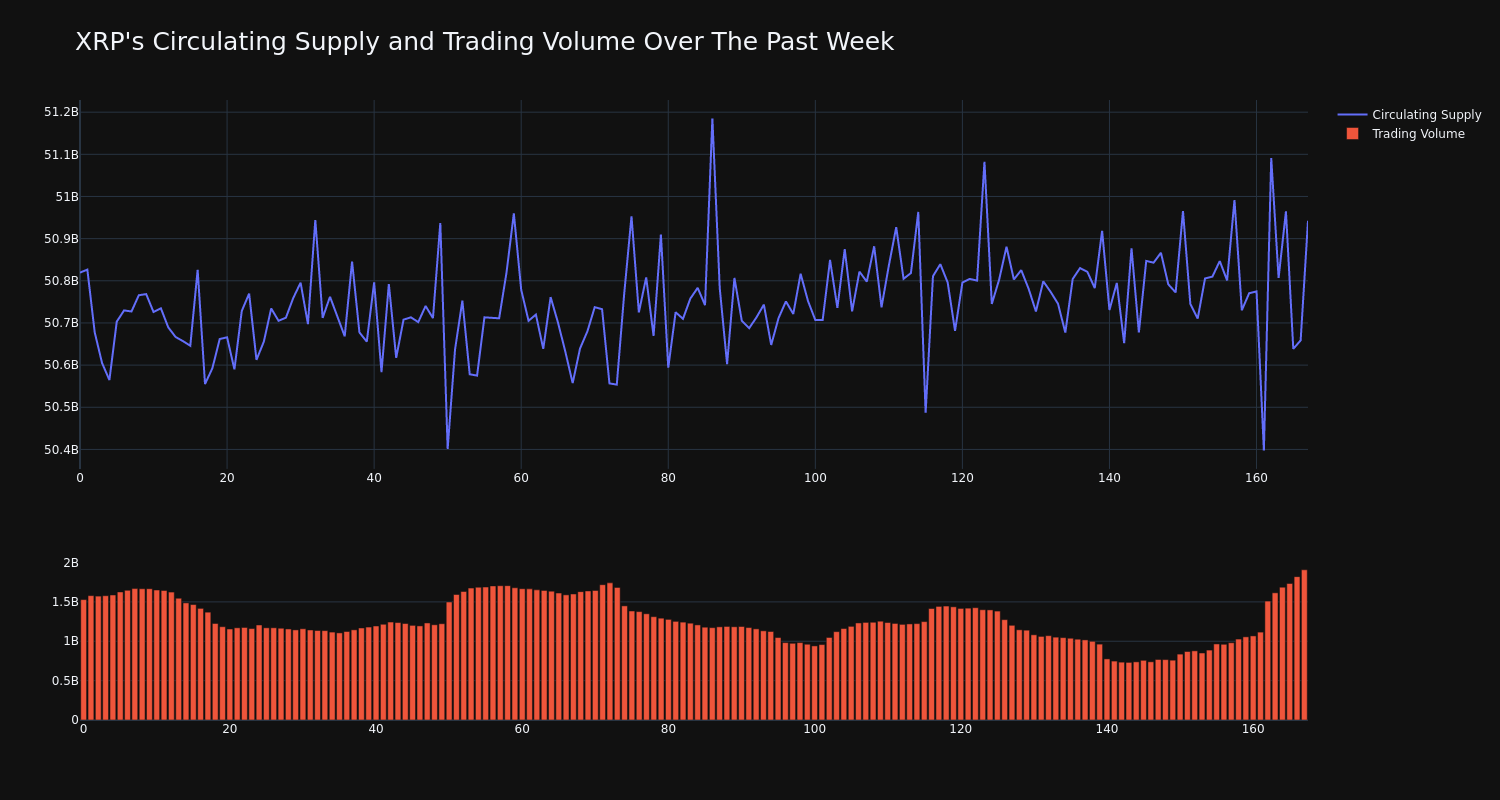Click the 1B label on volume axis
The width and height of the screenshot is (1500, 800).
(x=71, y=641)
